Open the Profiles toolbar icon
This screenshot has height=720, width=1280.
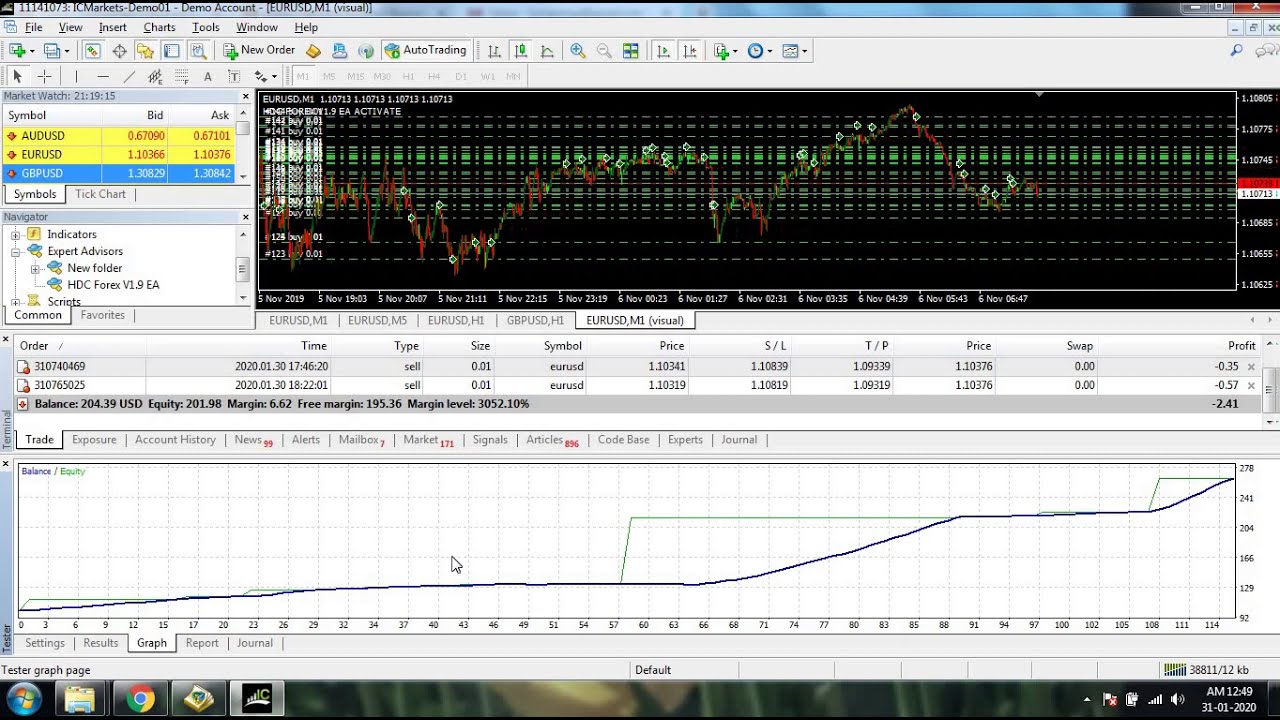pyautogui.click(x=52, y=51)
